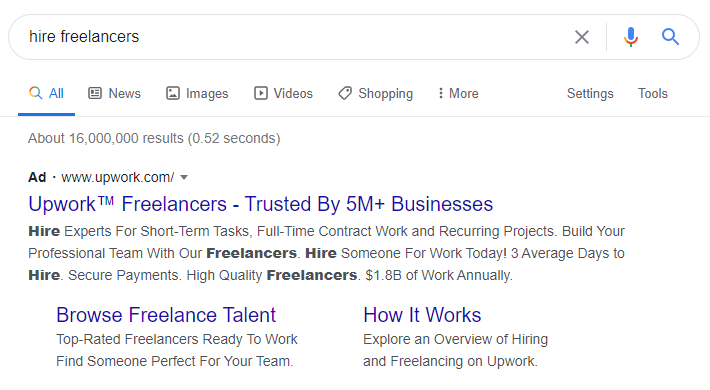This screenshot has width=710, height=390.
Task: Open the How It Works sitelink
Action: tap(422, 315)
